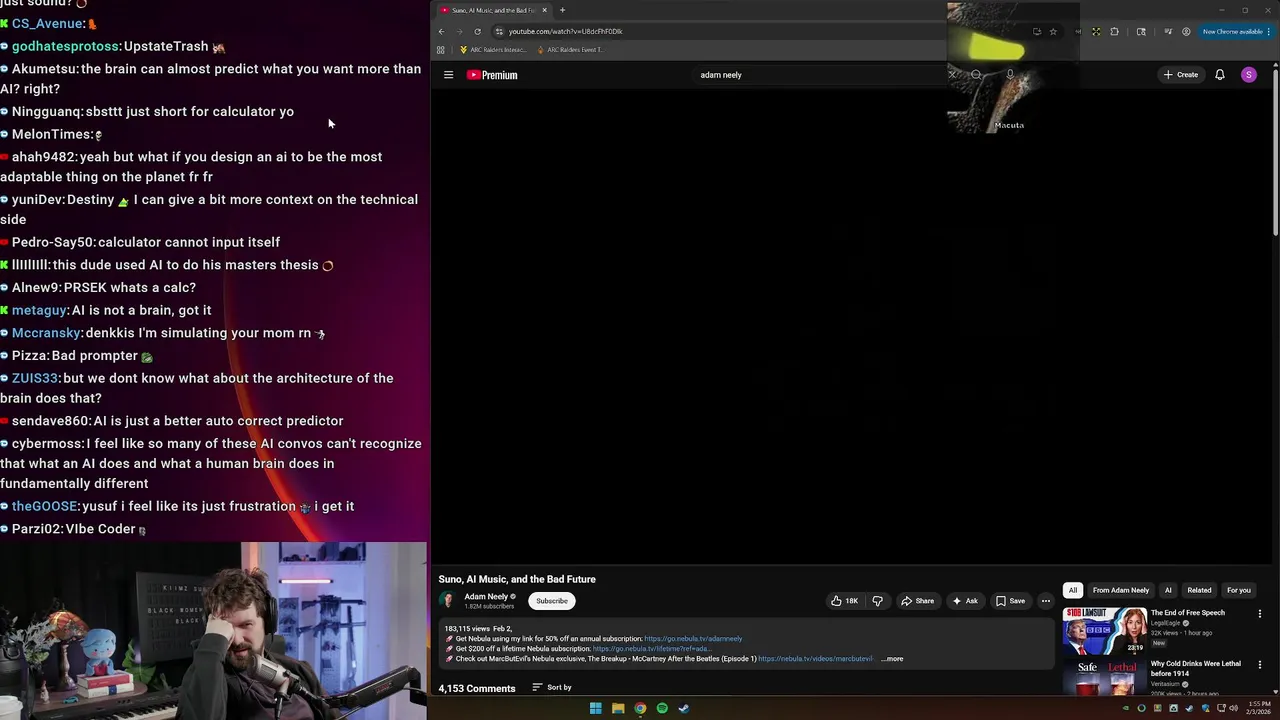Click chat username godhatesprotoss
Screen dimensions: 1280x720
point(66,46)
